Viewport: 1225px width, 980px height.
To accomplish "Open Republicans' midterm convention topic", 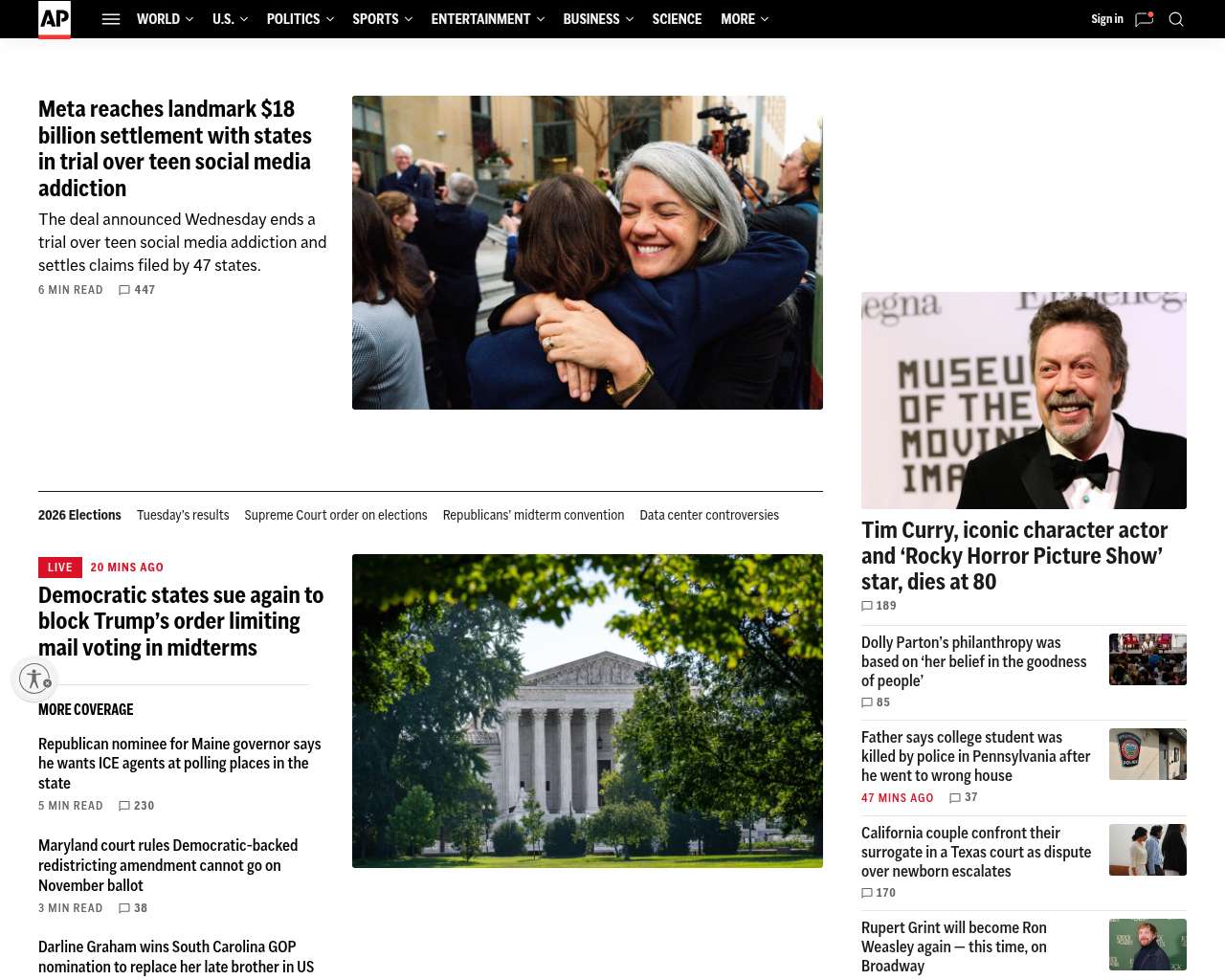I will coord(533,515).
